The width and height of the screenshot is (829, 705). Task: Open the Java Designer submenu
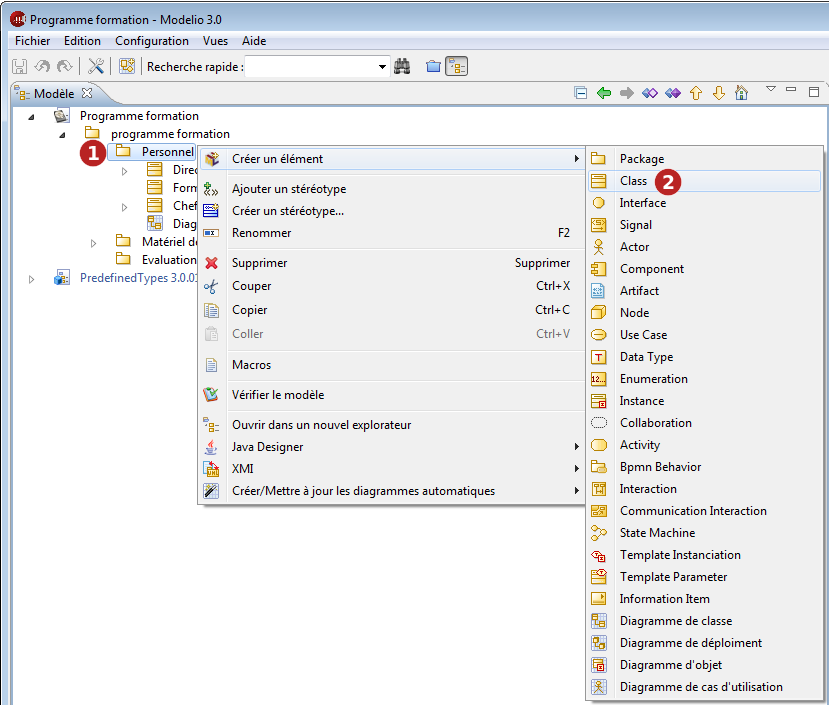coord(392,447)
